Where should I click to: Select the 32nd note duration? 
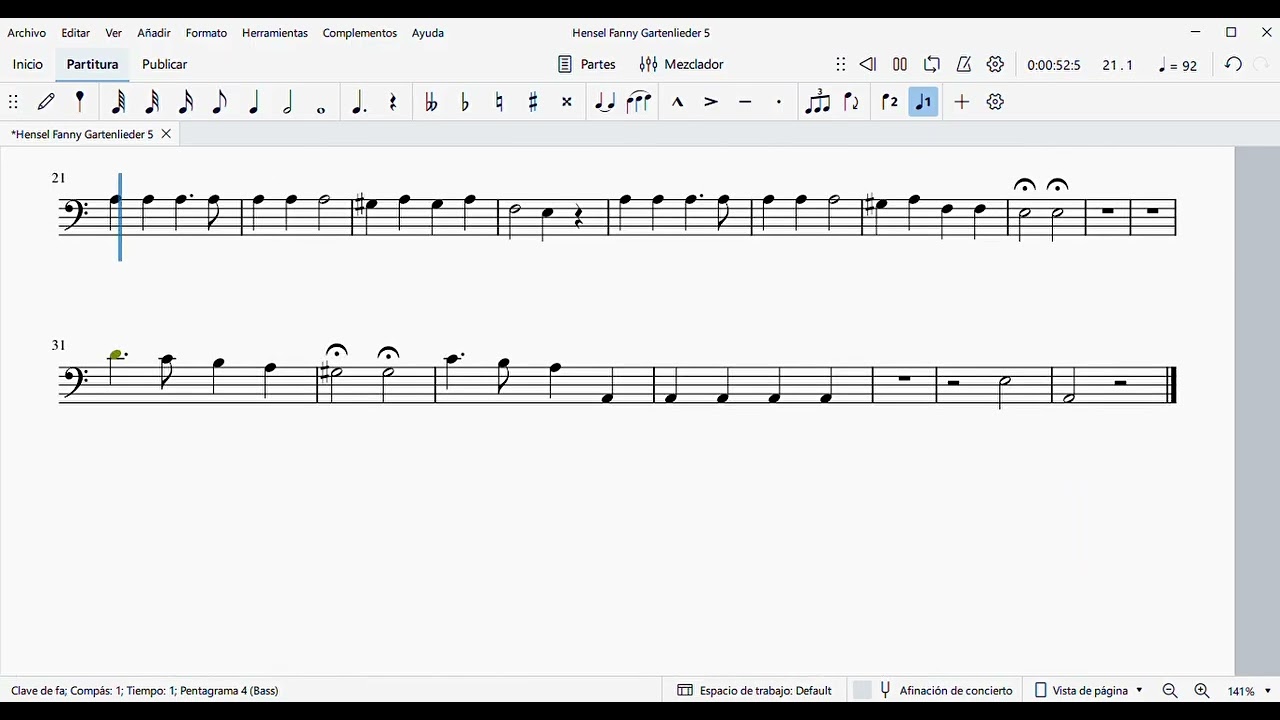coord(152,102)
